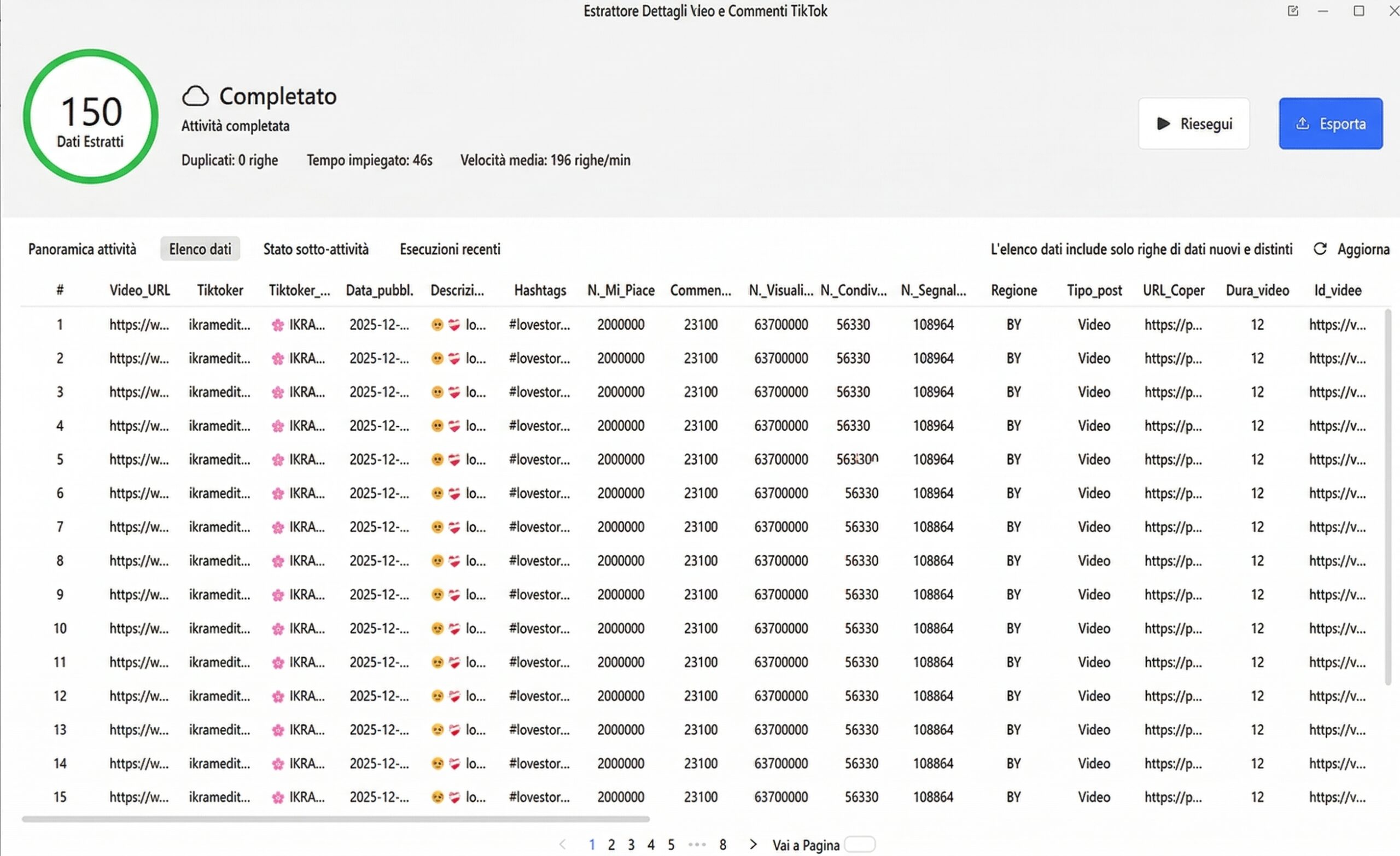The height and width of the screenshot is (856, 1400).
Task: Maximize the application window
Action: tap(1358, 11)
